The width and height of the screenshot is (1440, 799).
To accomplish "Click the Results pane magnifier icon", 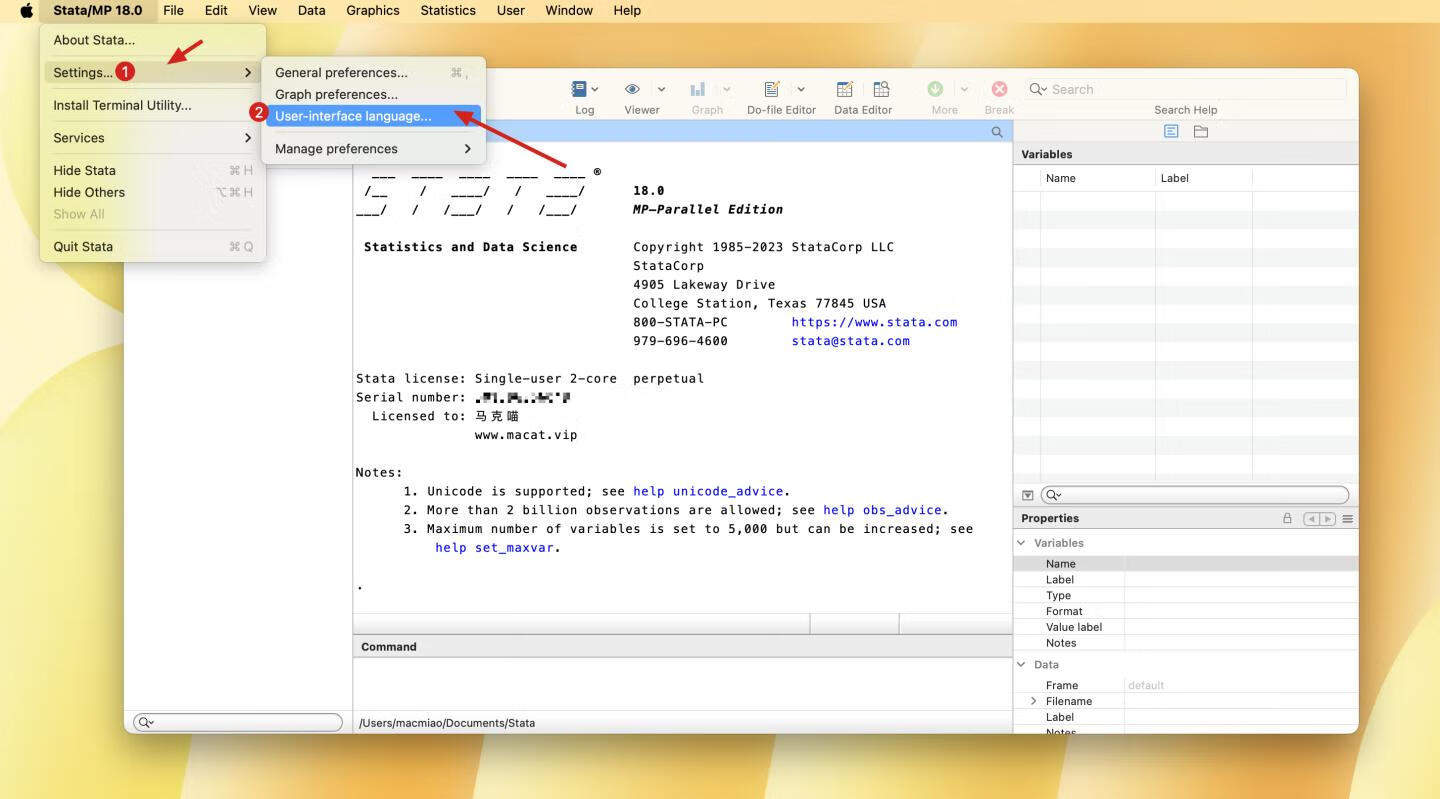I will click(x=997, y=132).
